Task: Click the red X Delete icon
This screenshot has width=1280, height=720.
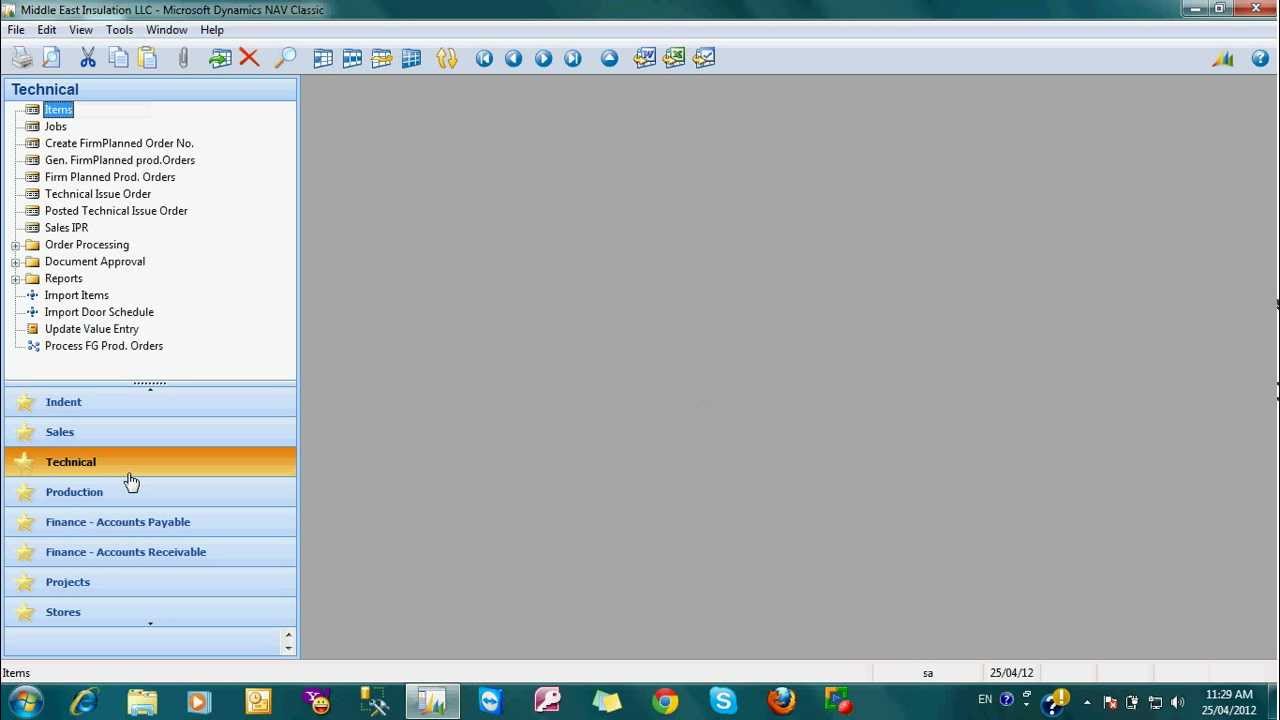Action: click(250, 58)
